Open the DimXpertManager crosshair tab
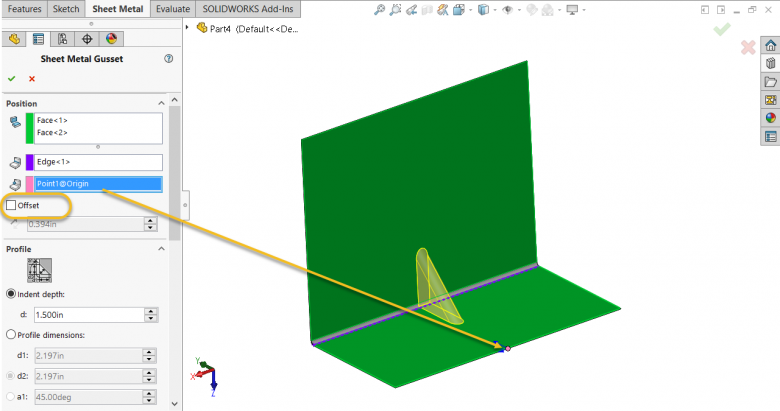The height and width of the screenshot is (411, 780). [x=87, y=39]
